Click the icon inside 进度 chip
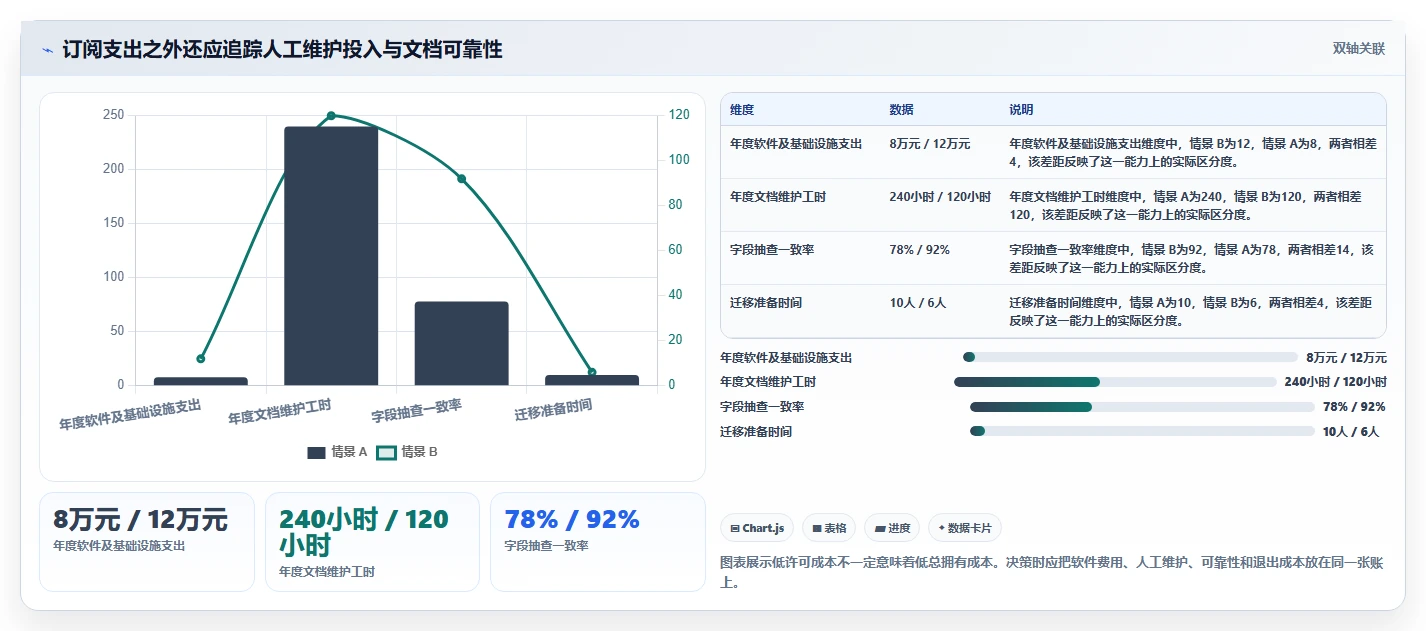1426x631 pixels. (x=880, y=528)
